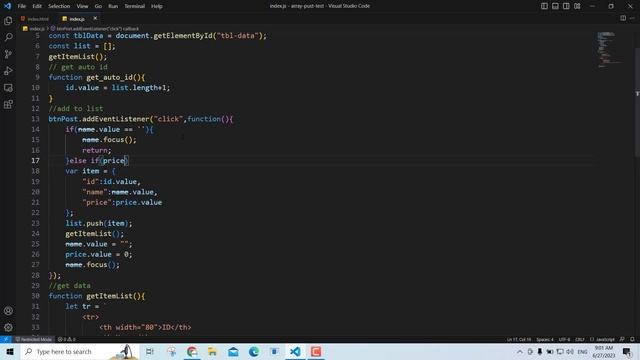Viewport: 640px width, 360px height.
Task: Click line and column position indicator
Action: (x=519, y=339)
